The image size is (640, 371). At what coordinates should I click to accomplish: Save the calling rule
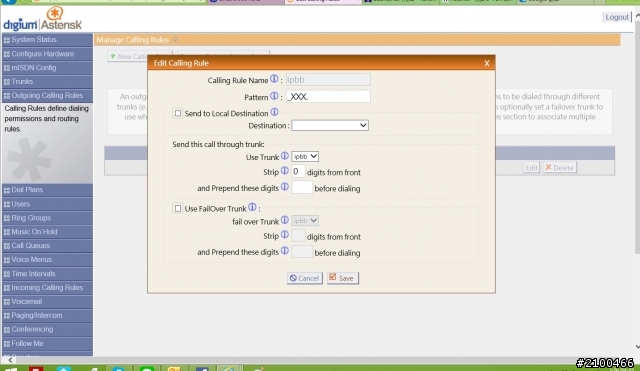[x=343, y=278]
